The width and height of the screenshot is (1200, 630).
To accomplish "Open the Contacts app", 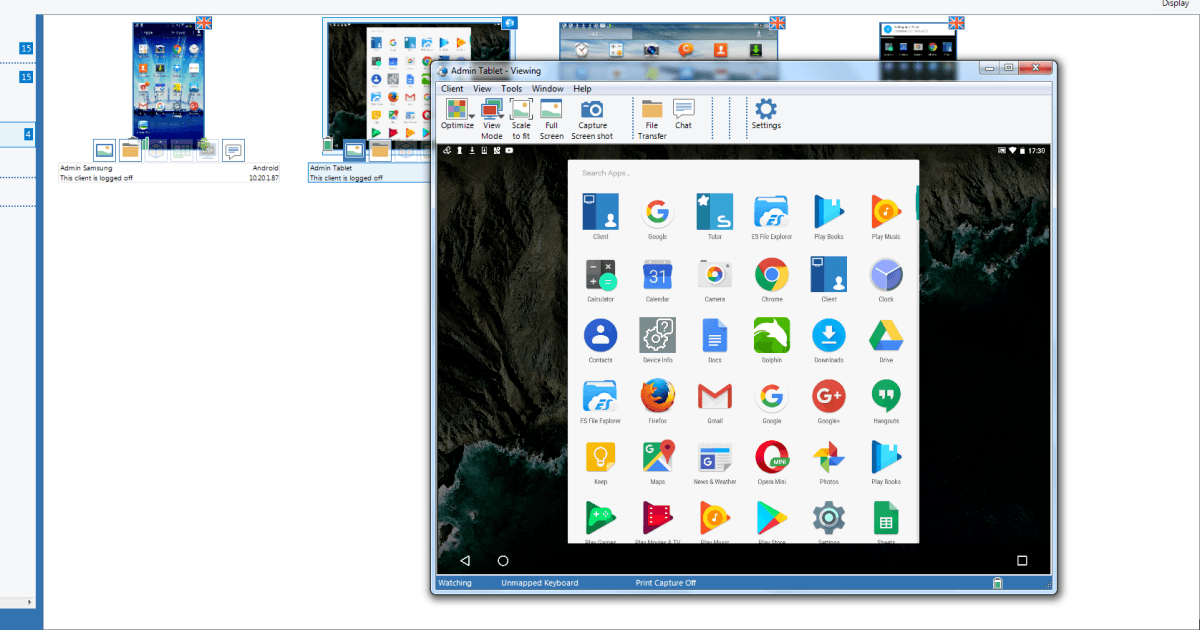I will [x=601, y=335].
